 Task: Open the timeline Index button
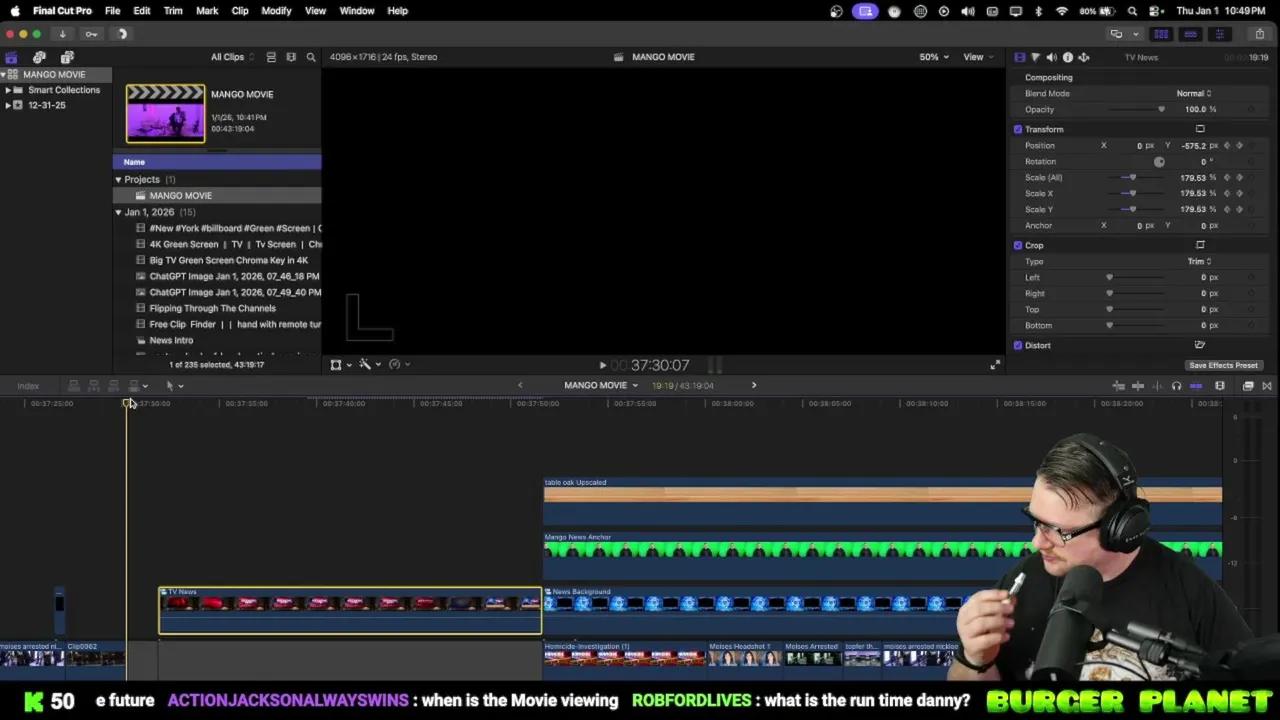coord(28,386)
